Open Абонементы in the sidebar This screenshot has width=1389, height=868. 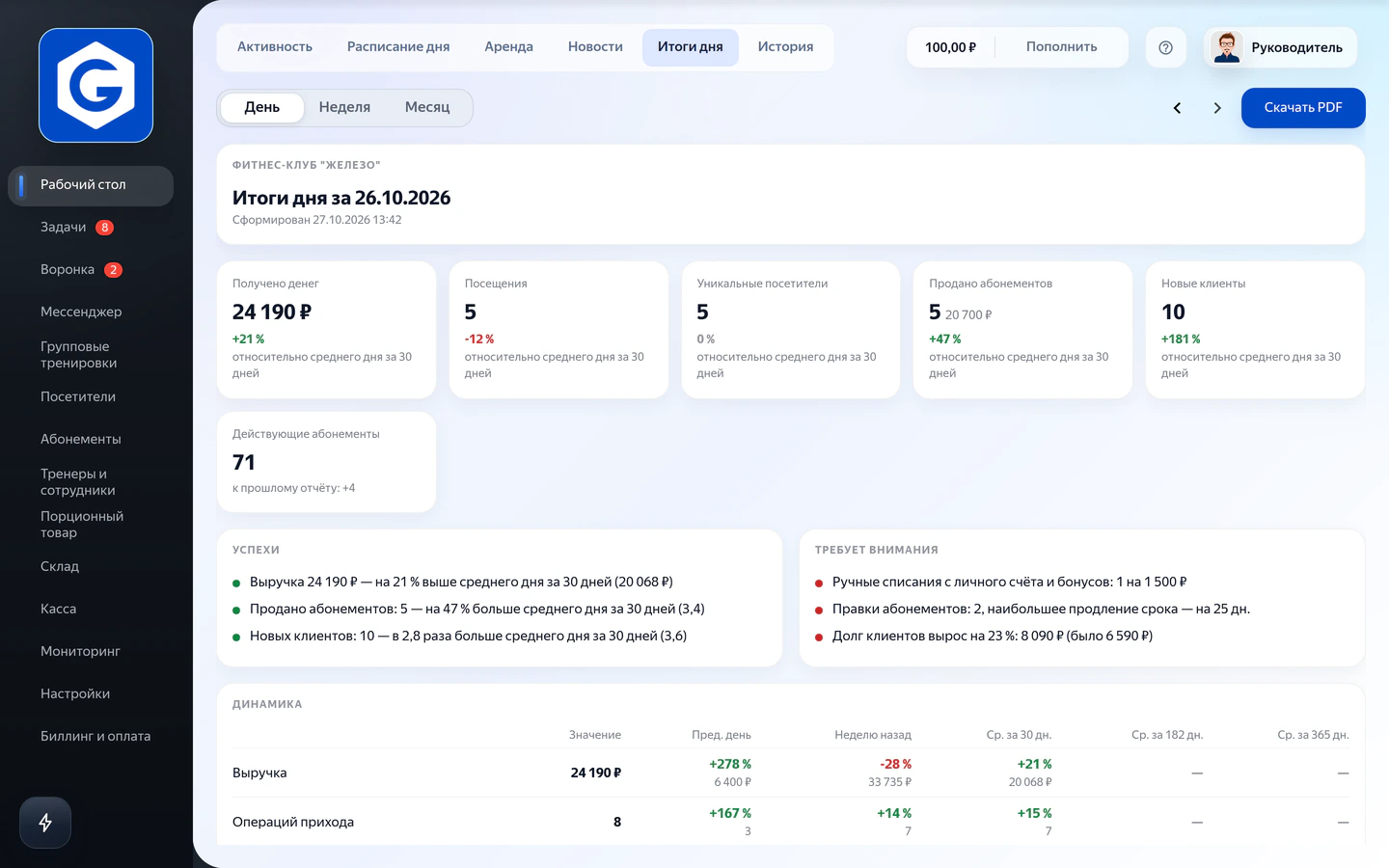point(91,440)
